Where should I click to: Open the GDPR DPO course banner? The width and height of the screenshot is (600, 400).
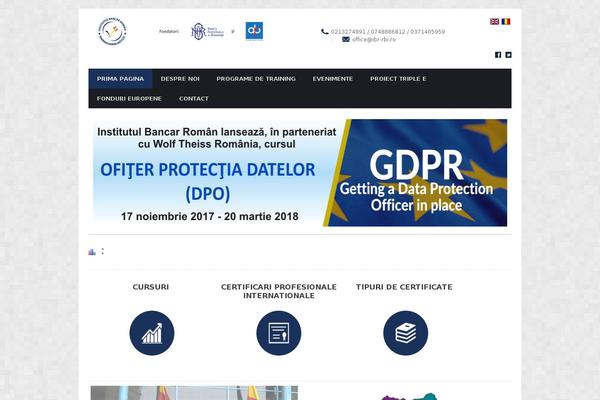click(300, 173)
